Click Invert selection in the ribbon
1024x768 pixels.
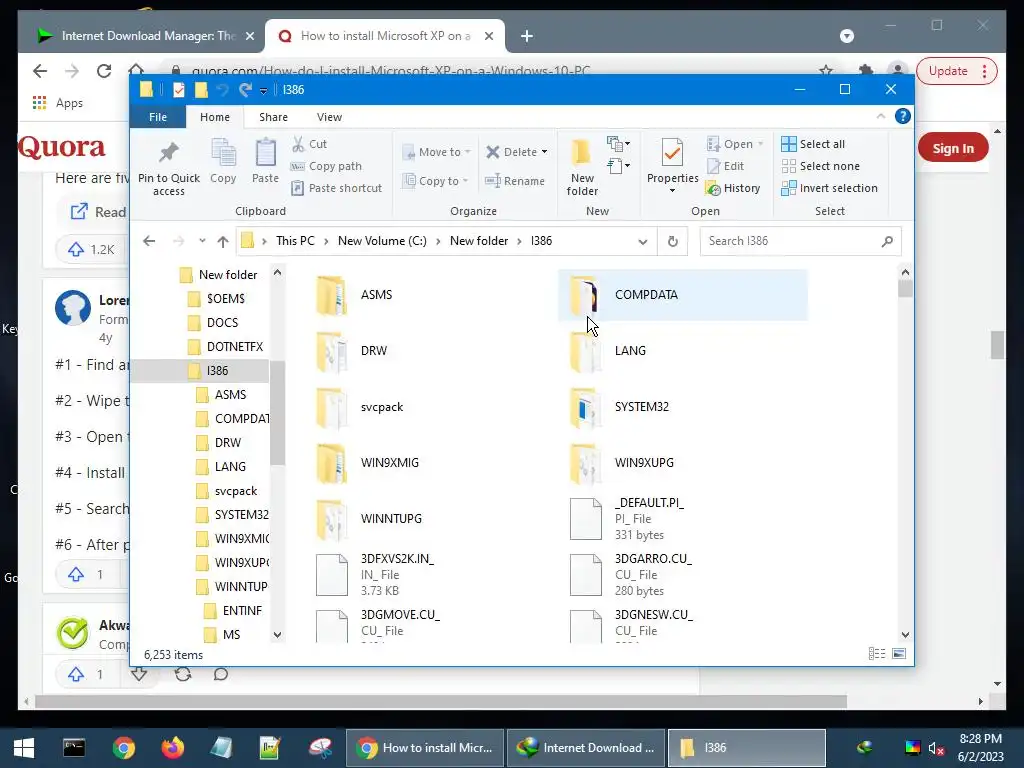tap(829, 188)
